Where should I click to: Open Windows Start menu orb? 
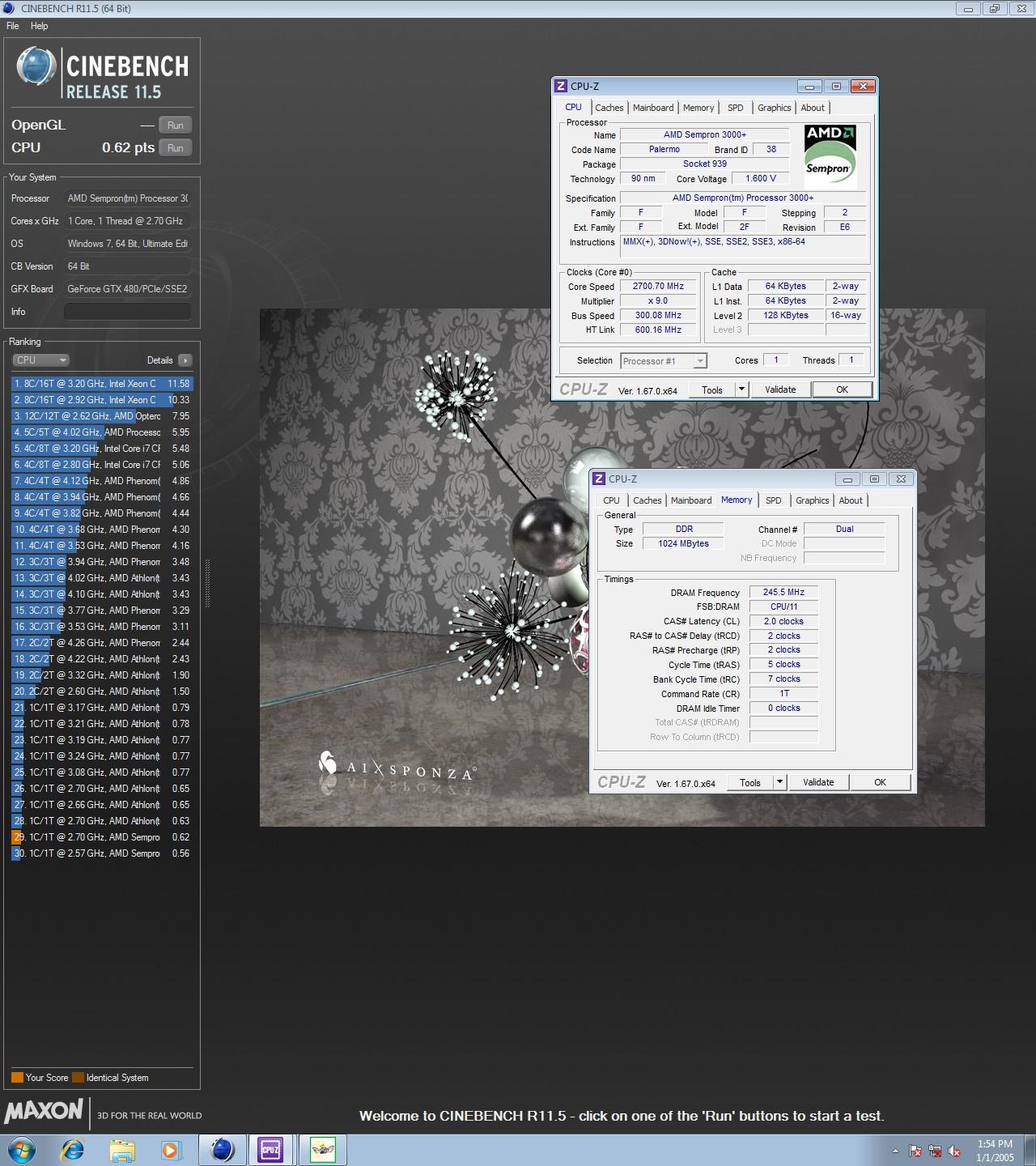(22, 1150)
